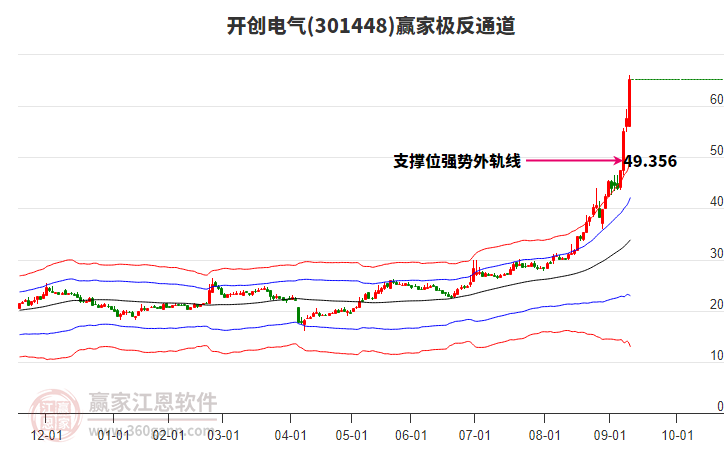Click the large green candlestick in early April
Screen dimensions: 726x450
tap(299, 315)
